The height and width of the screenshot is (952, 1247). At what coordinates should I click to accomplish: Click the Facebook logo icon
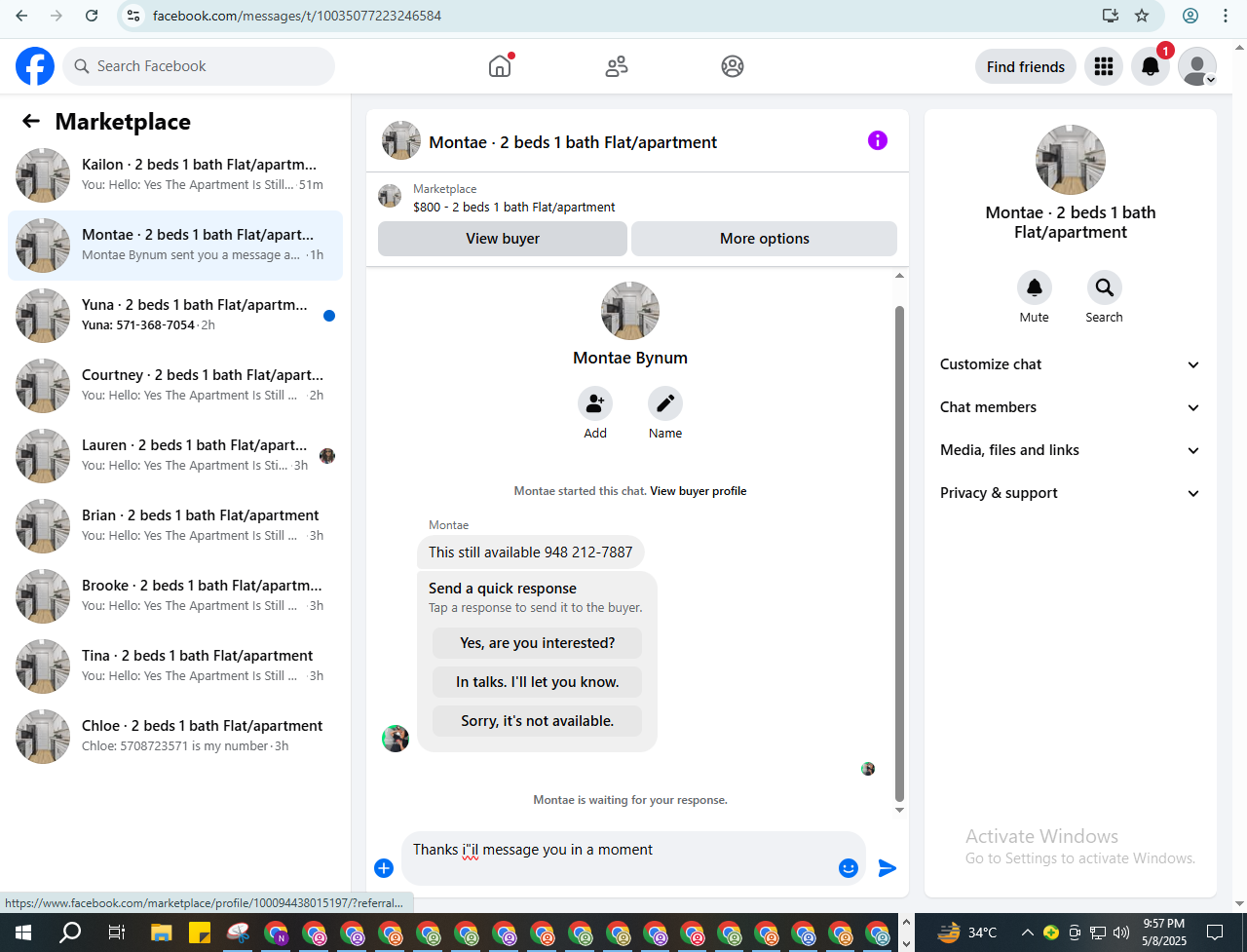point(35,66)
